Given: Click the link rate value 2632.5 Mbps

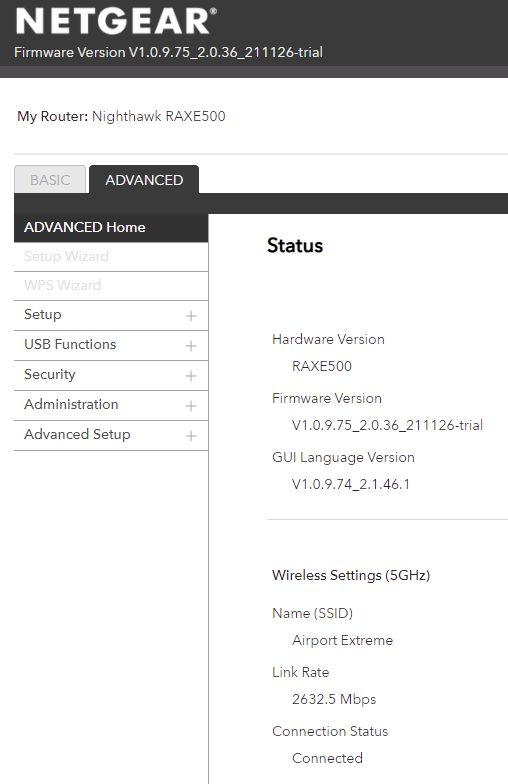Looking at the screenshot, I should tap(334, 699).
